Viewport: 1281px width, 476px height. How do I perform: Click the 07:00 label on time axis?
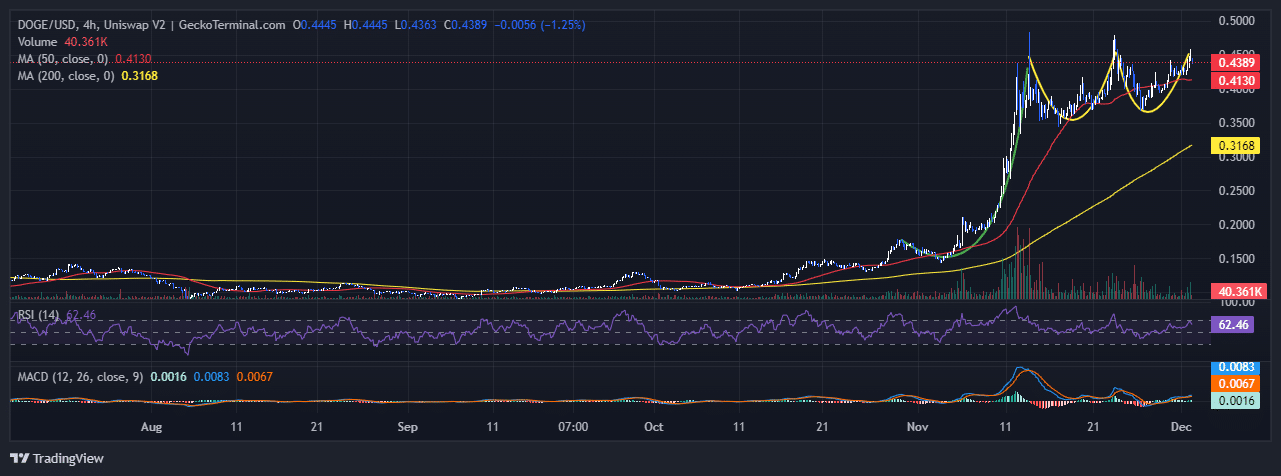coord(573,427)
